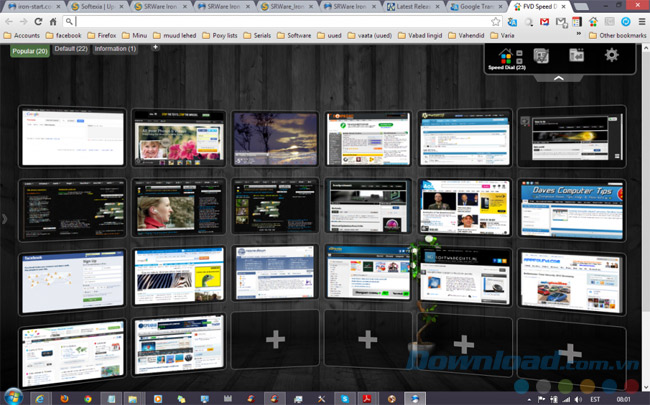
Task: Switch to the Default (22) group
Action: [x=71, y=48]
